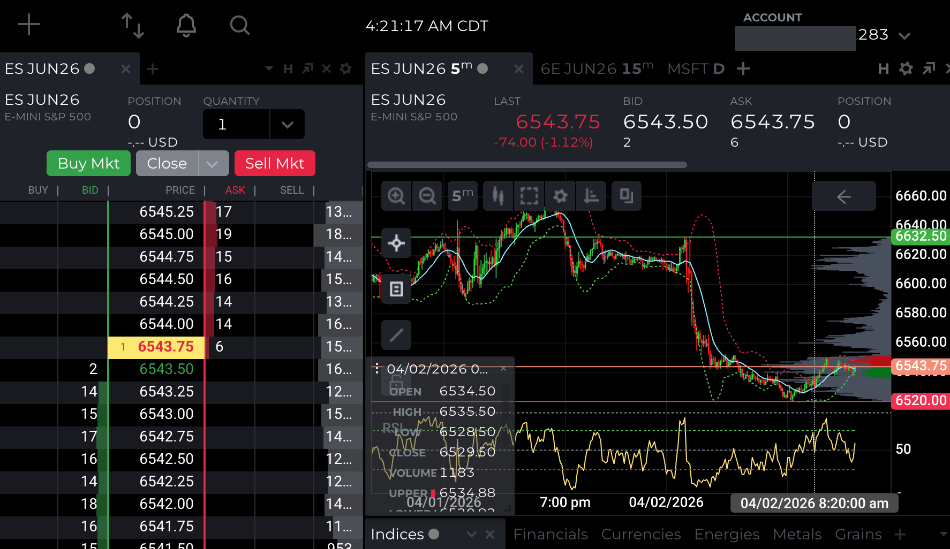
Task: Click the highlighted 6543.75 DOM price row
Action: [x=158, y=347]
